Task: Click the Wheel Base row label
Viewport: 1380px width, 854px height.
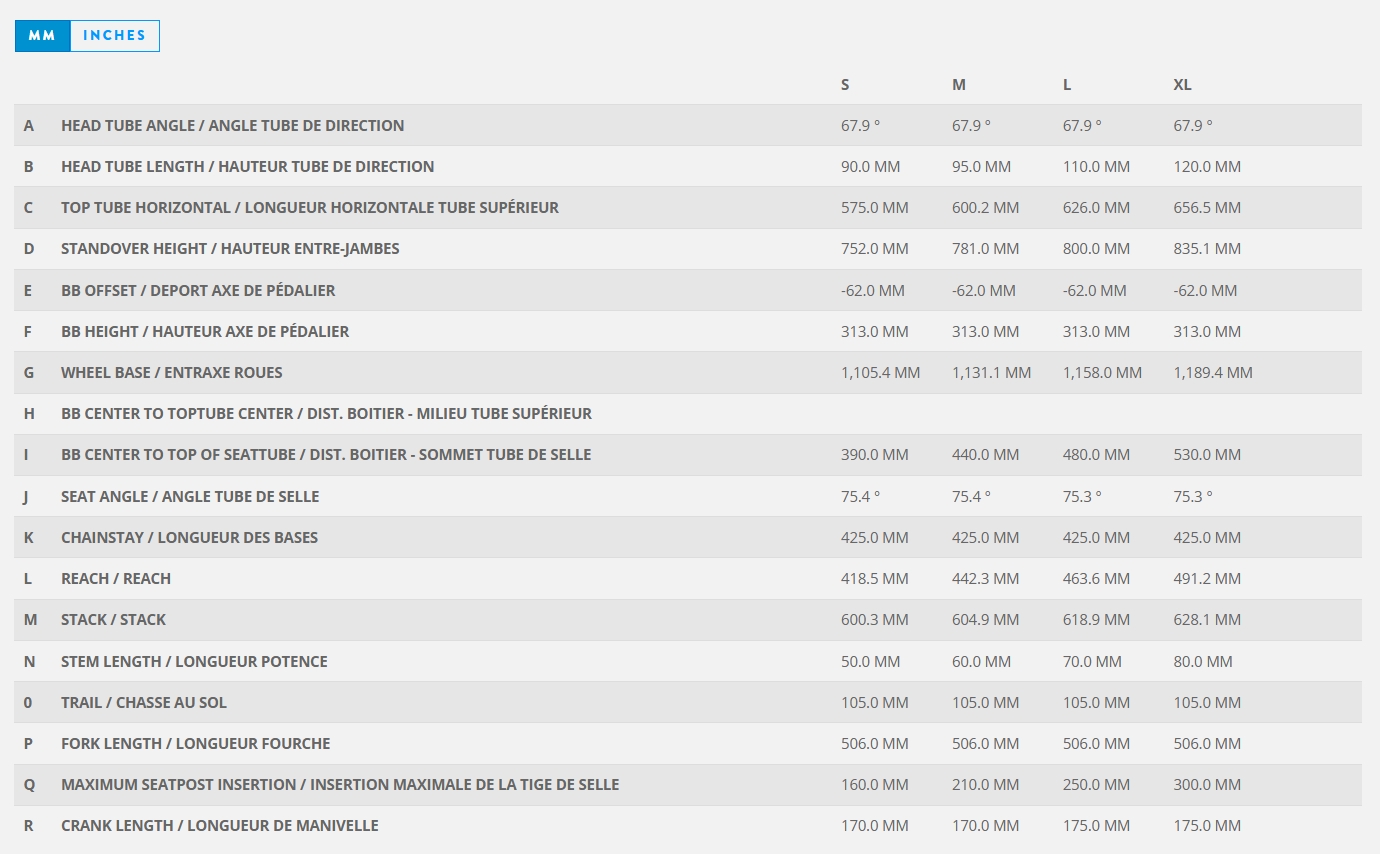Action: point(171,373)
